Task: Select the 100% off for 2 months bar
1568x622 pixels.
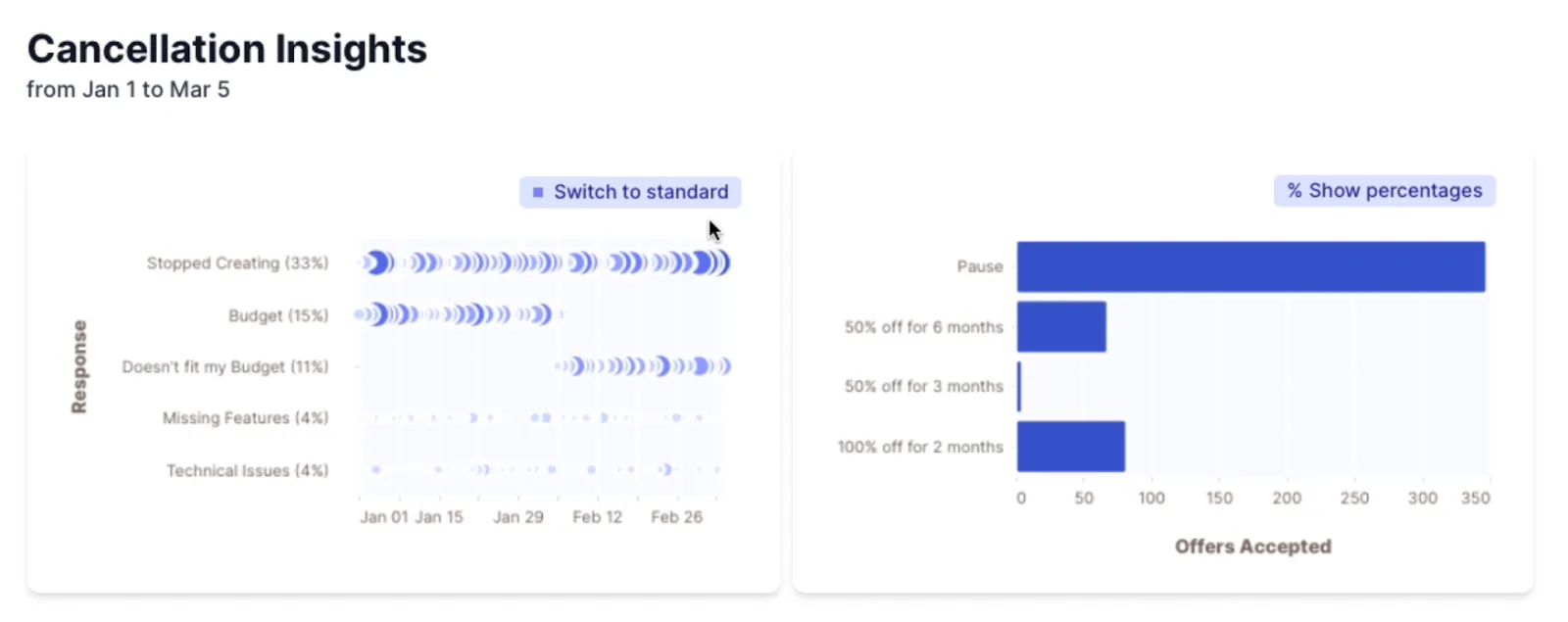Action: coord(1071,447)
